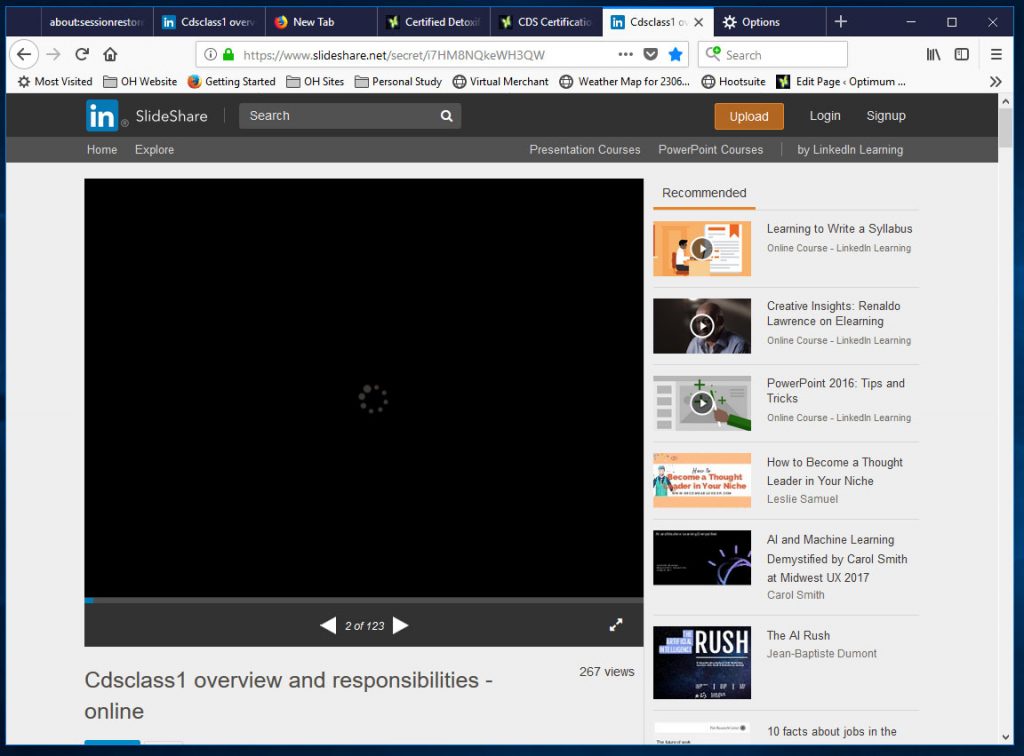The image size is (1024, 756).
Task: Bookmark this page with the star icon
Action: point(675,54)
